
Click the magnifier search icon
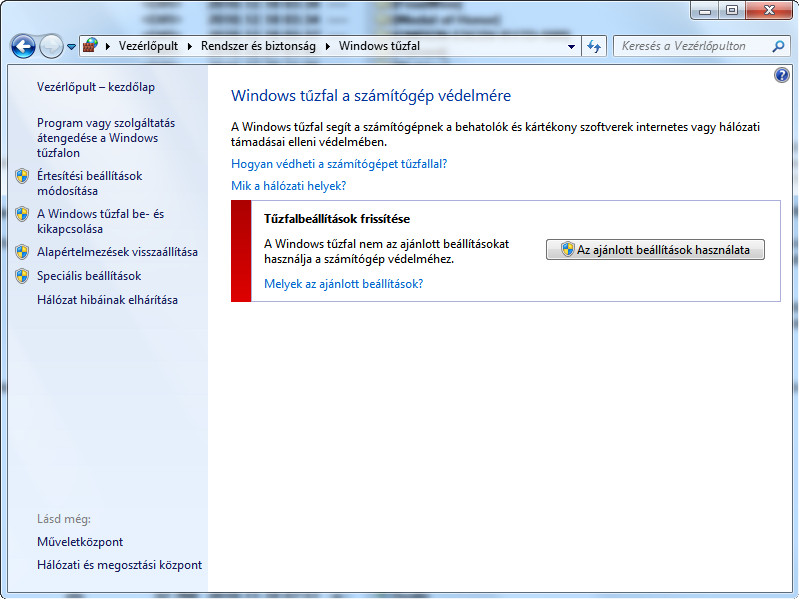click(779, 46)
